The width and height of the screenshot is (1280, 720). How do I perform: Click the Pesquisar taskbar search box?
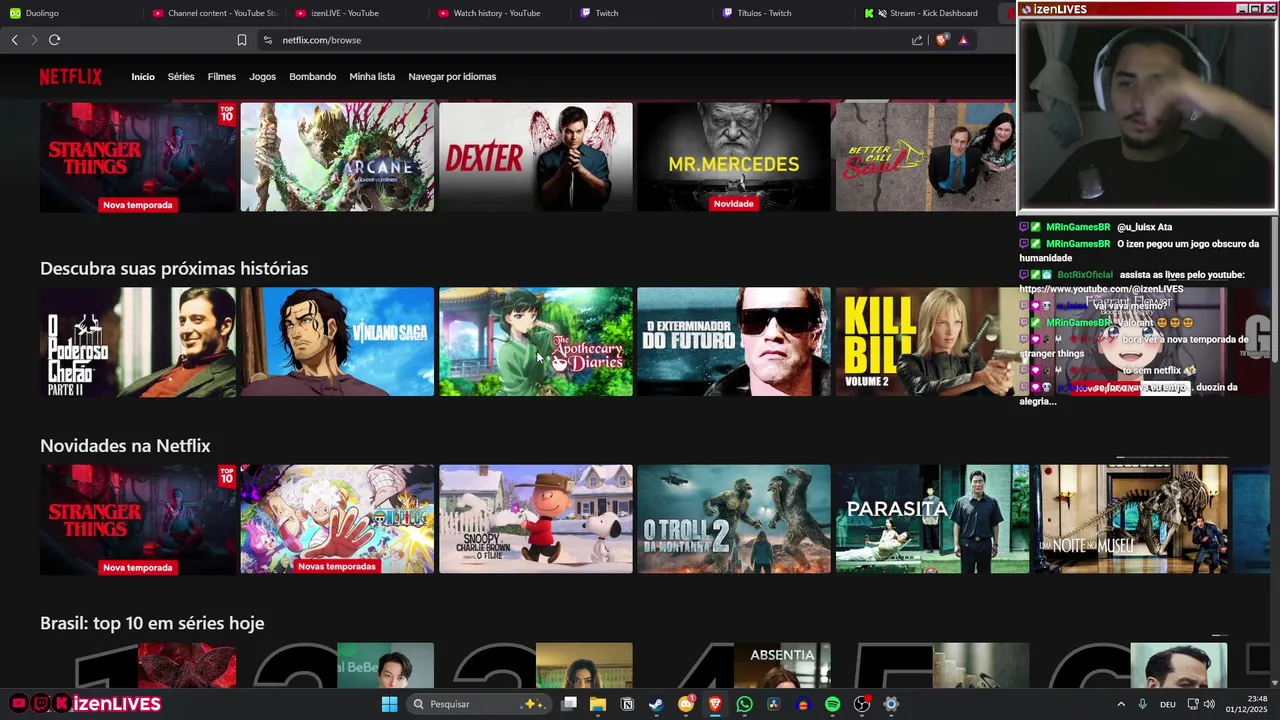tap(478, 704)
